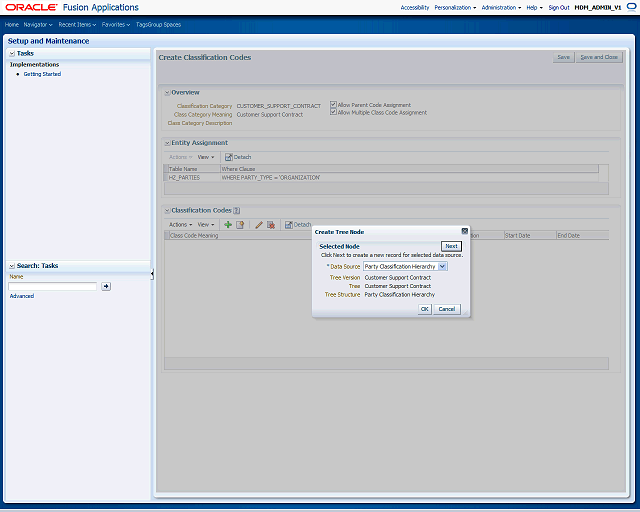This screenshot has width=640, height=512.
Task: Click Cancel in Create Tree Node dialog
Action: (x=447, y=309)
